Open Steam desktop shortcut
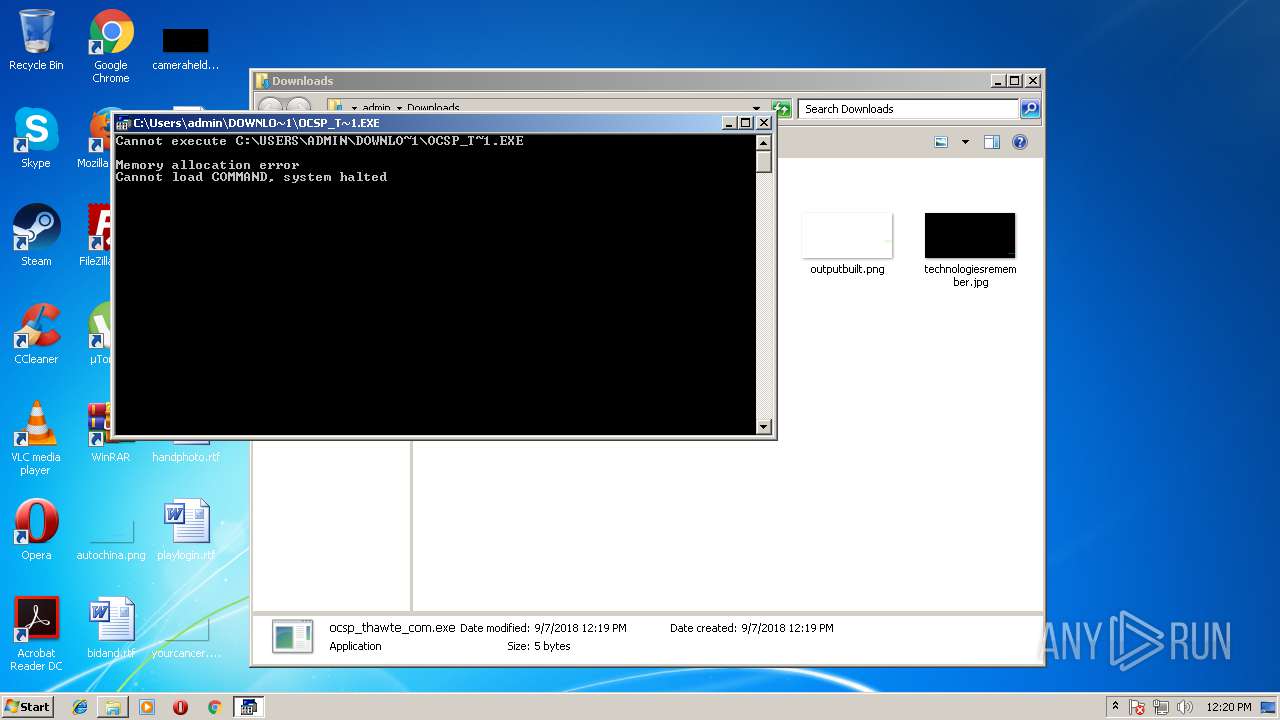 36,236
